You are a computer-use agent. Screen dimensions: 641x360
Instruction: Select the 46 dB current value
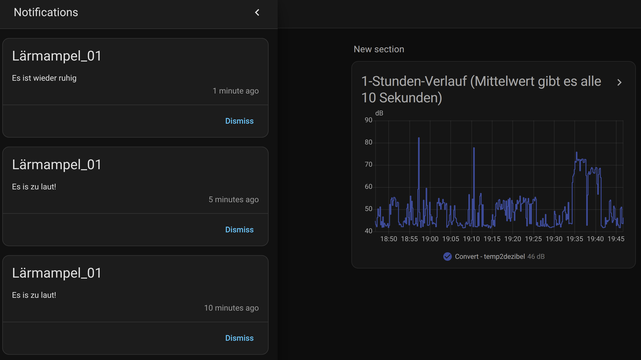536,257
